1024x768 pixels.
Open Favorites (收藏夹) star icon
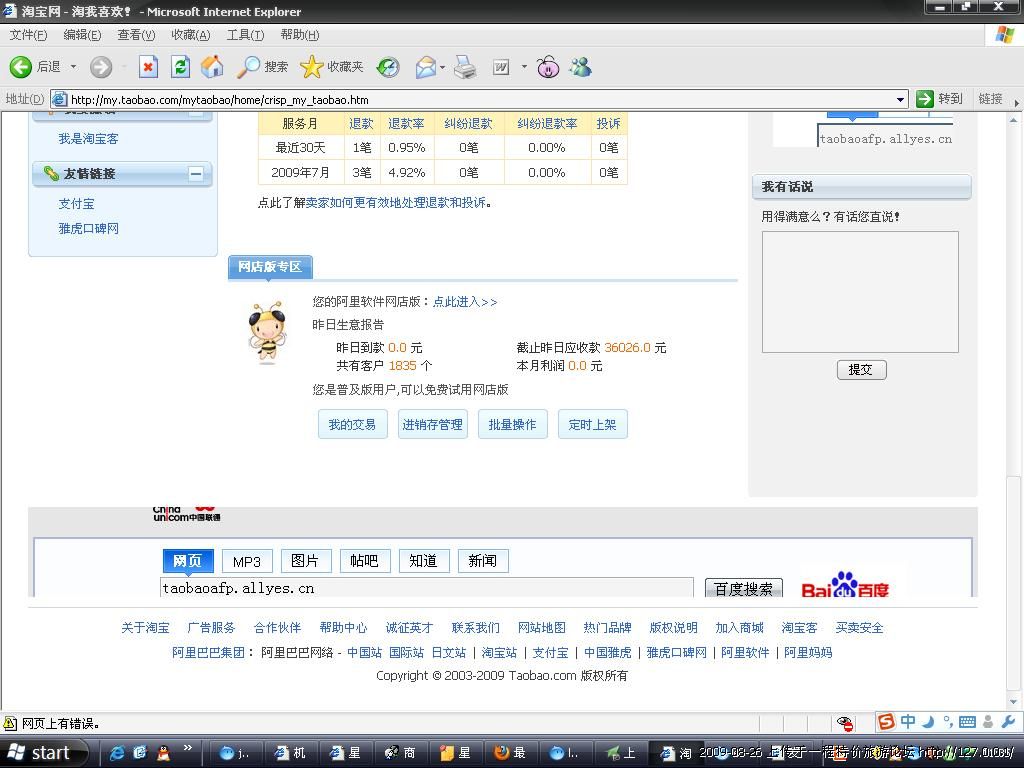(x=332, y=67)
